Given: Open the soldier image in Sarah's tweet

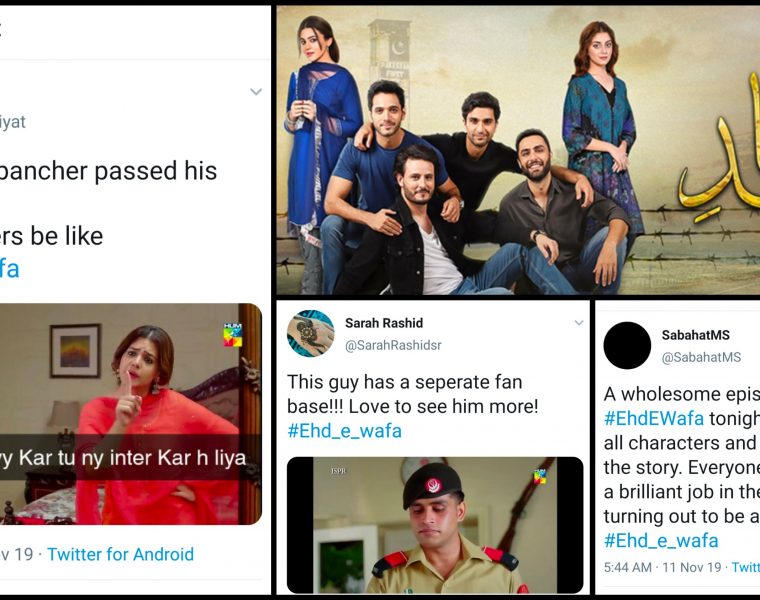Looking at the screenshot, I should [434, 525].
